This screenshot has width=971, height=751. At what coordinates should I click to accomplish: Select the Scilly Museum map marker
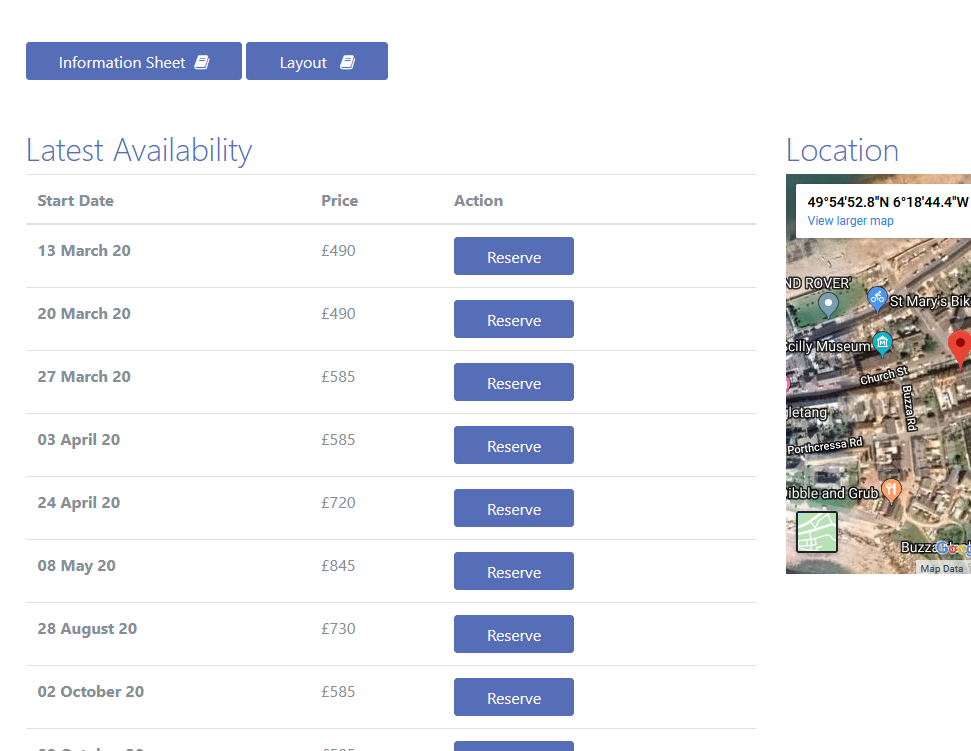pyautogui.click(x=882, y=343)
